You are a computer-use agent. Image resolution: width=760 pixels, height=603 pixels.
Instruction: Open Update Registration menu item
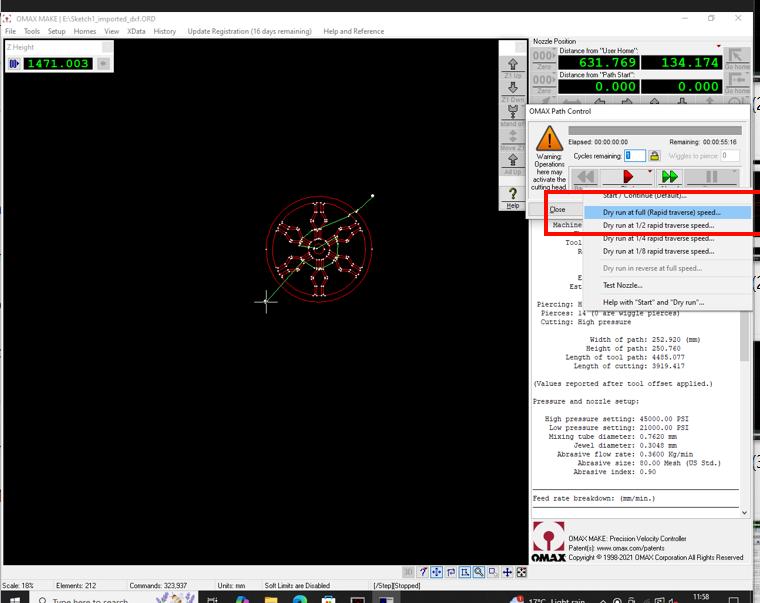250,31
